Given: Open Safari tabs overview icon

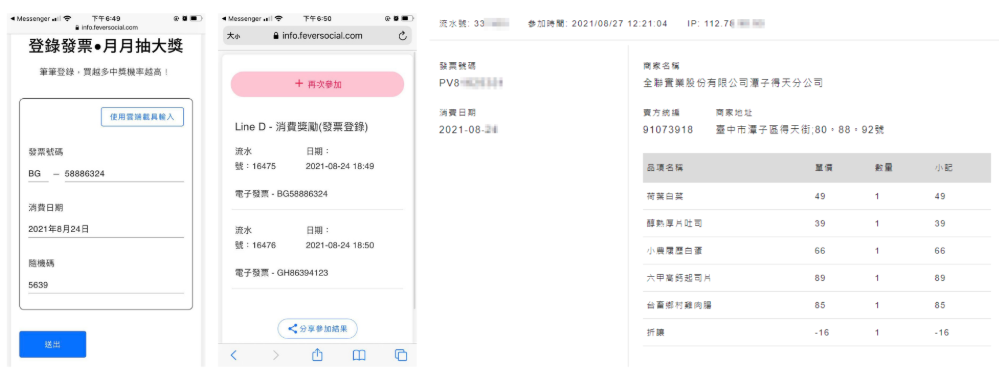Looking at the screenshot, I should (401, 355).
